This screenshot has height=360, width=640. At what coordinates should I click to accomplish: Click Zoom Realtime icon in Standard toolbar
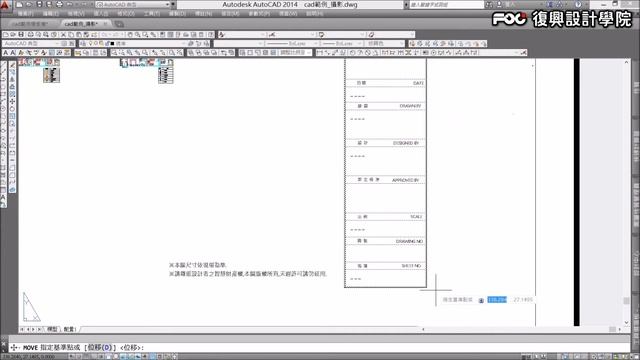(x=138, y=35)
